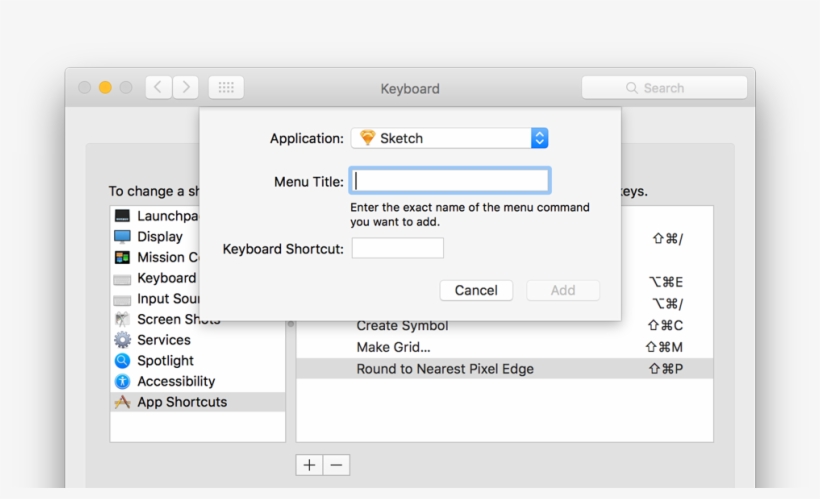
Task: Open the Application dropdown showing Sketch
Action: (x=449, y=138)
